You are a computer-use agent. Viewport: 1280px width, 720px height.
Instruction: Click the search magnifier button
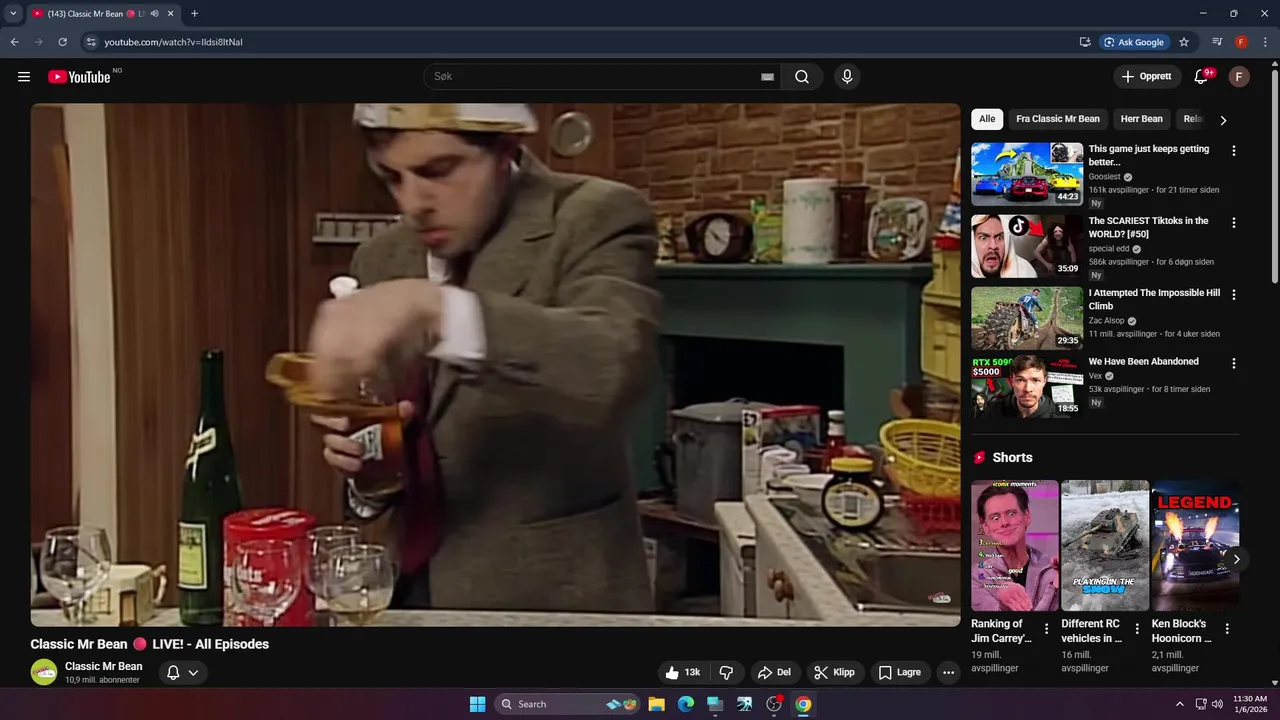(x=802, y=77)
